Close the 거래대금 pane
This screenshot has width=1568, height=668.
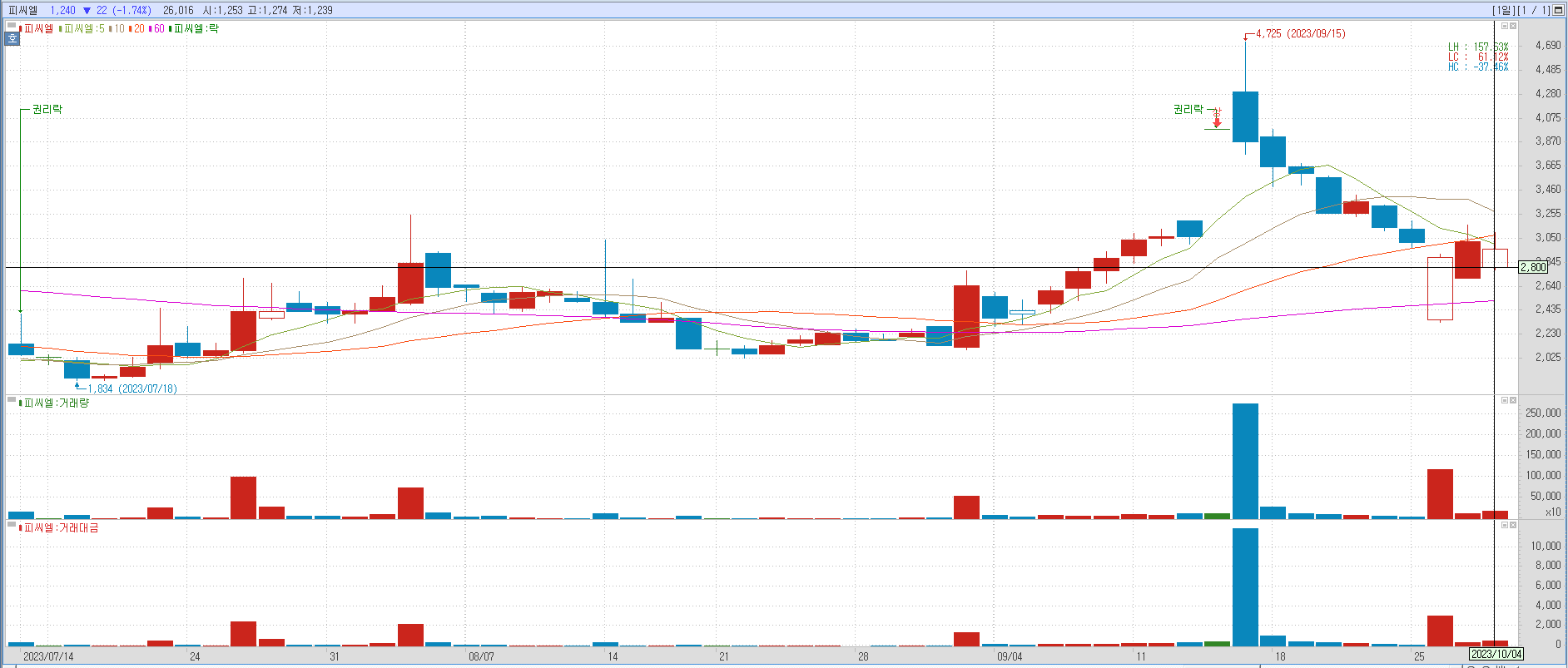[x=1513, y=525]
